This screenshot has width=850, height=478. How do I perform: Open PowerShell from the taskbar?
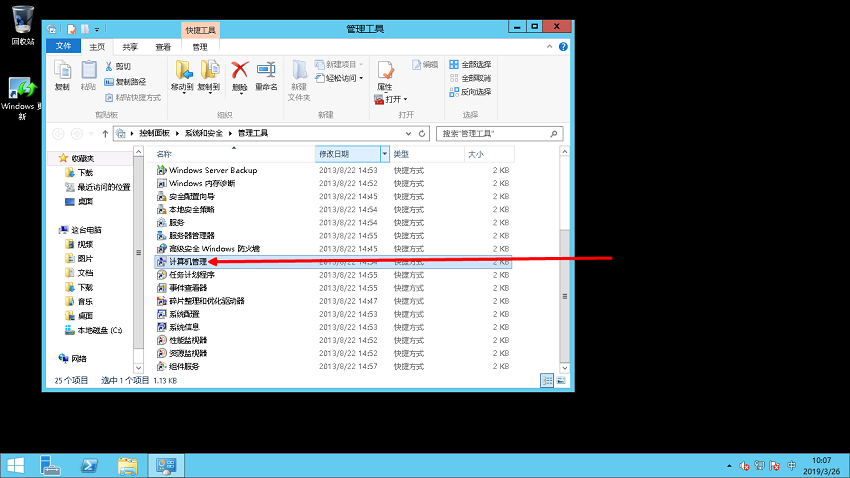[89, 466]
